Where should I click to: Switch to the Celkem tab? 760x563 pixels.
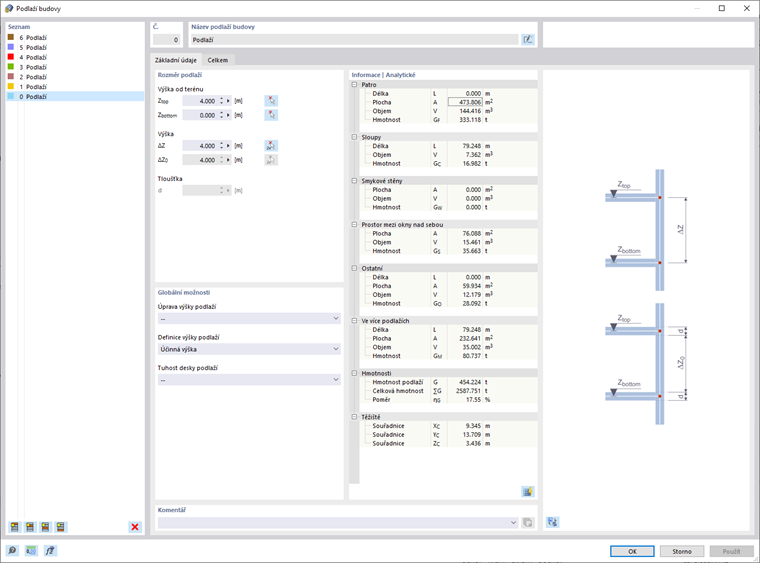pos(218,60)
